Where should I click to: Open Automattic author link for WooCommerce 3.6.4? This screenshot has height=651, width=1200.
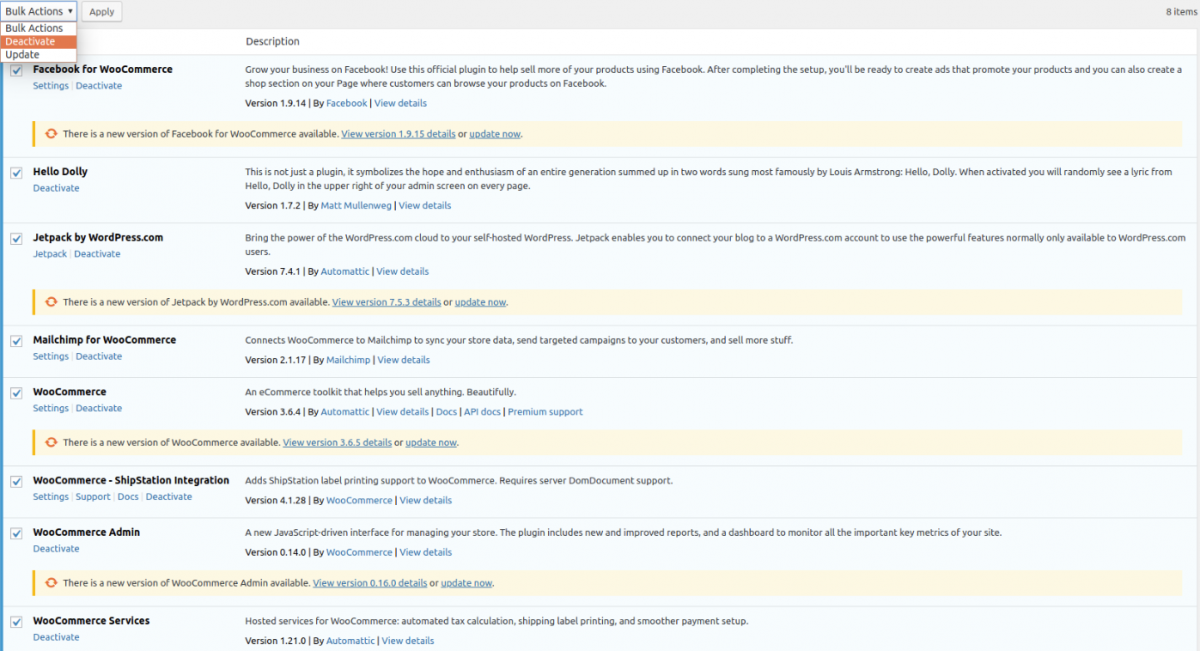coord(345,412)
